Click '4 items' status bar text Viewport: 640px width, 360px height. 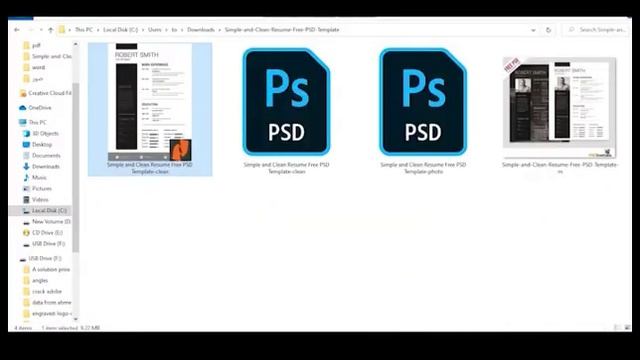point(23,328)
